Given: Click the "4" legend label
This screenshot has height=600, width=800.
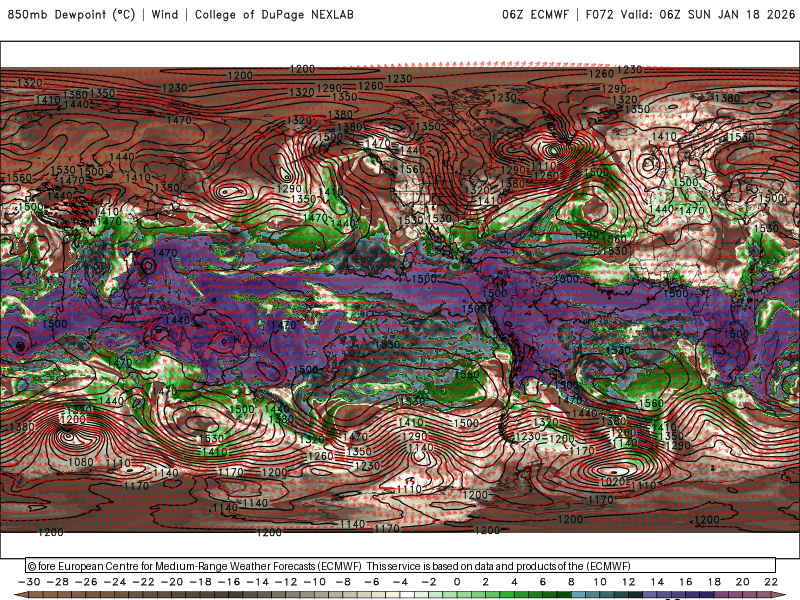Looking at the screenshot, I should click(x=514, y=582).
